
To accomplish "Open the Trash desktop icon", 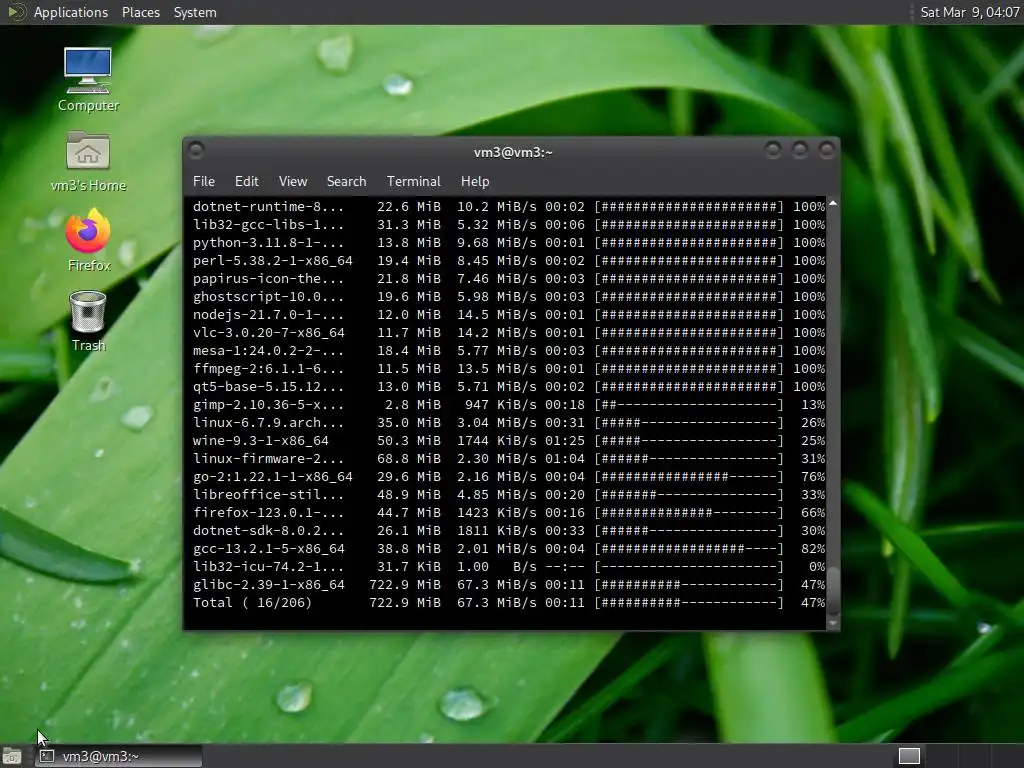I will [x=88, y=321].
